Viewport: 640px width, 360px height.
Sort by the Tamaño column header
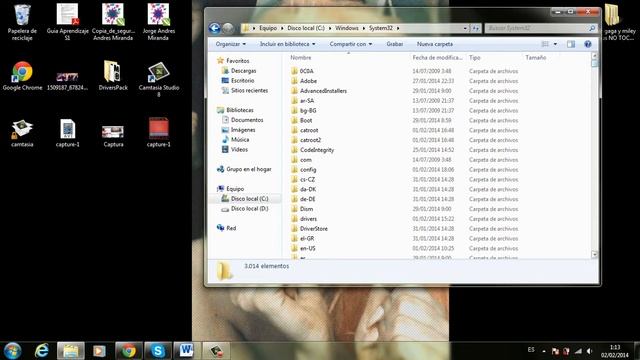[536, 58]
